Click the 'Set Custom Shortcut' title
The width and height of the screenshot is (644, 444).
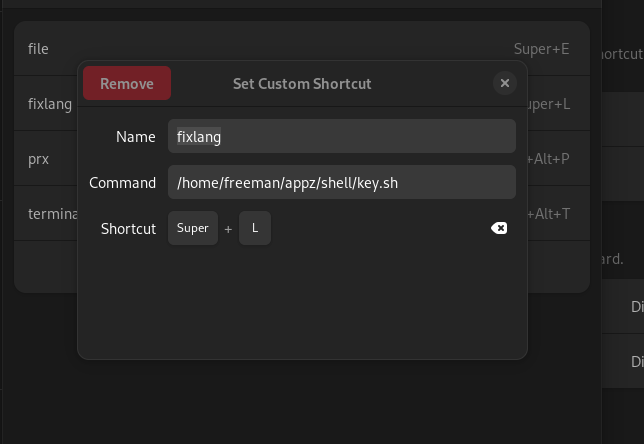point(302,84)
